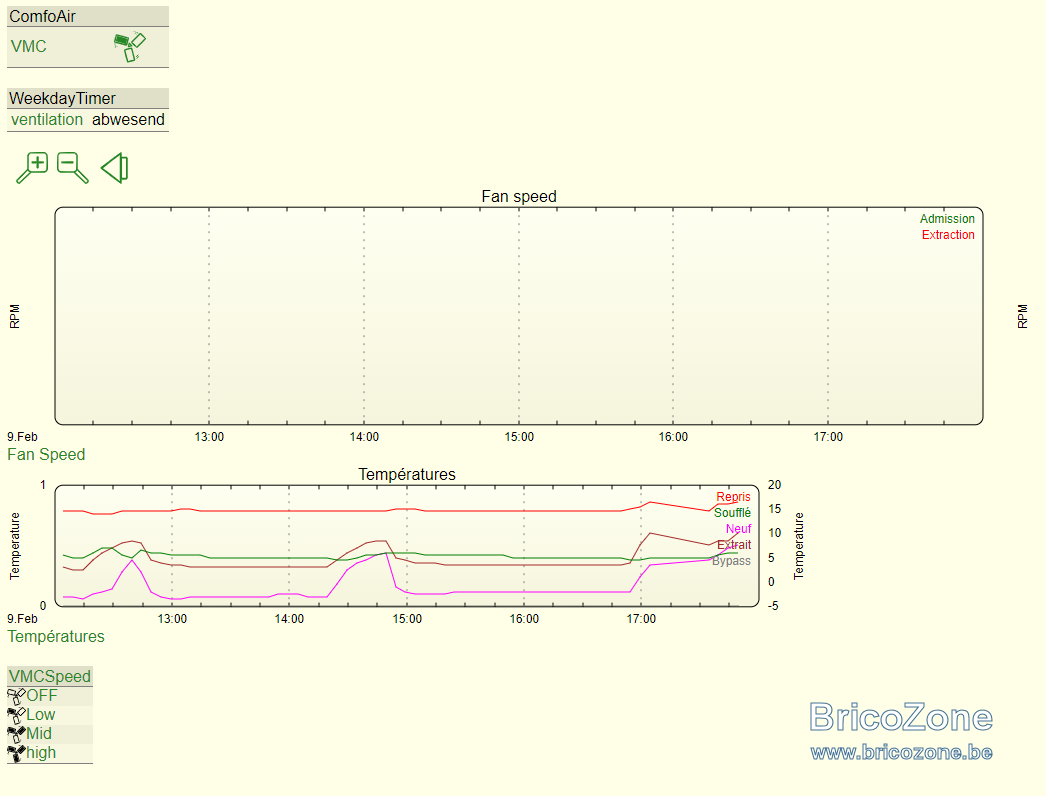This screenshot has width=1046, height=796.
Task: Set VMC speed to OFF
Action: (x=42, y=696)
